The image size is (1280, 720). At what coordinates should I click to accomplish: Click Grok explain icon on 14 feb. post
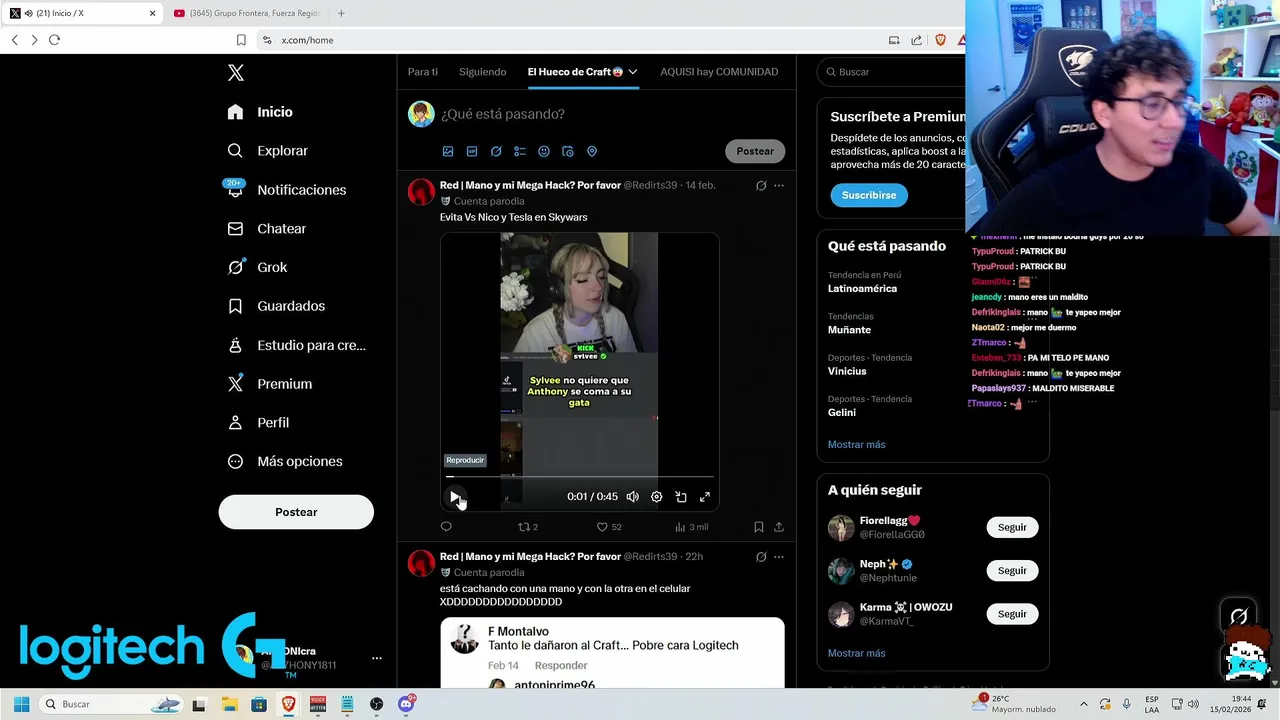pyautogui.click(x=761, y=185)
